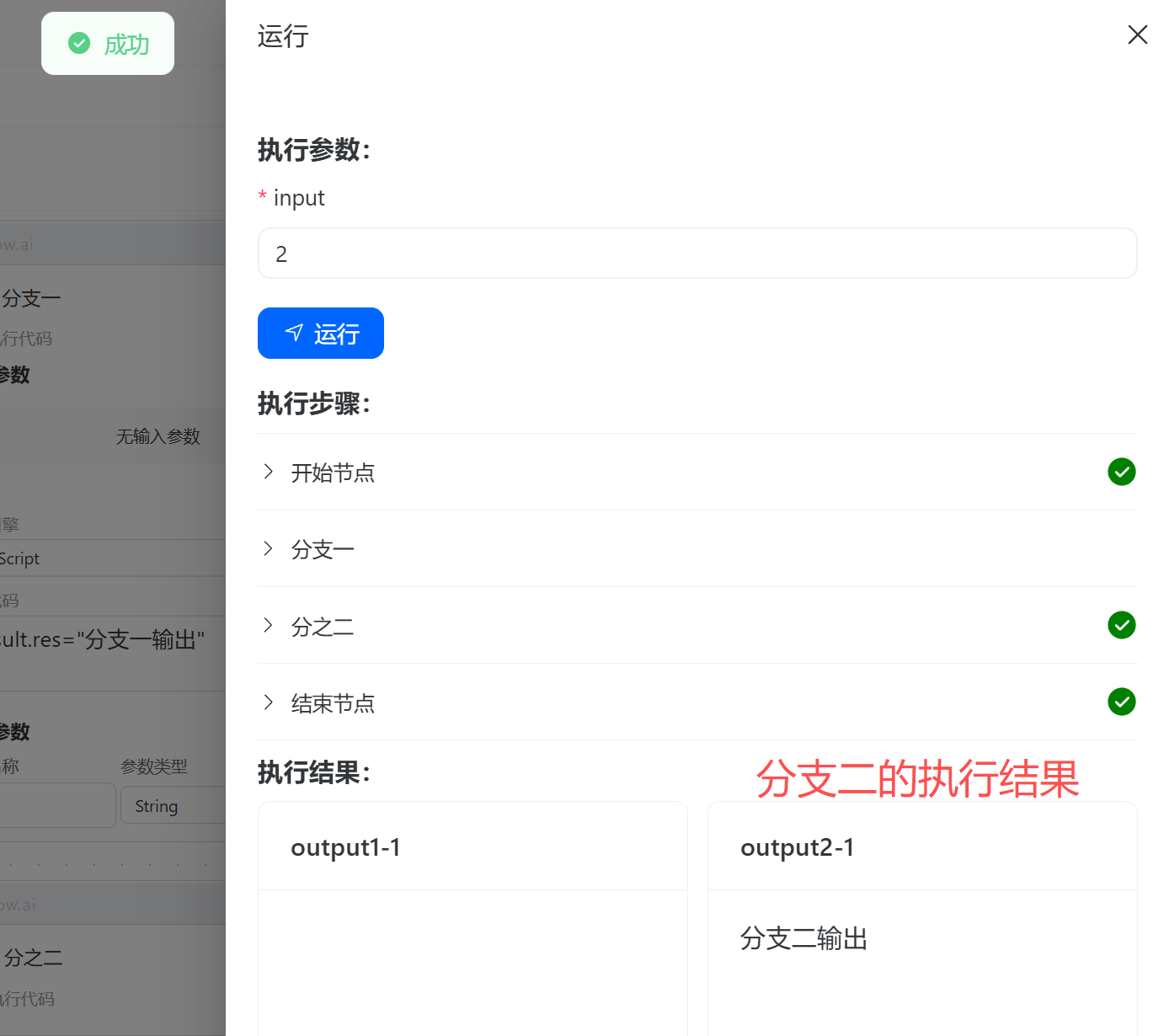Click the 结束节点 step label

[333, 703]
